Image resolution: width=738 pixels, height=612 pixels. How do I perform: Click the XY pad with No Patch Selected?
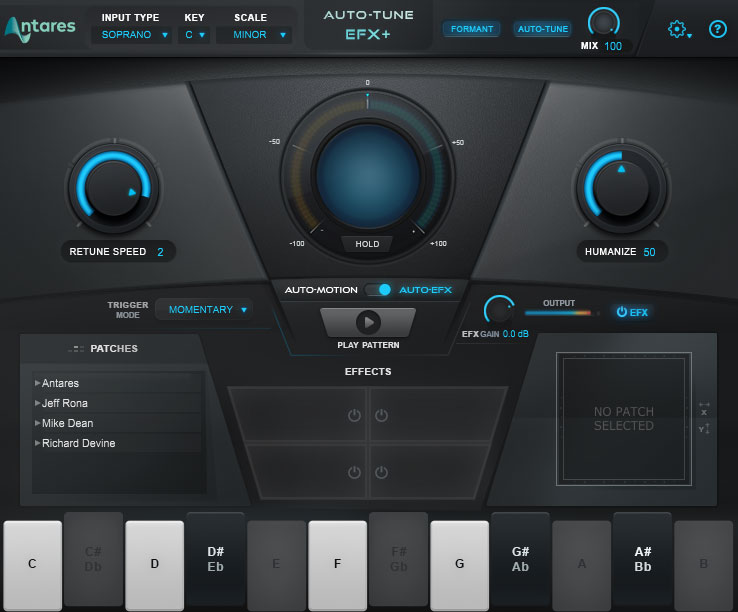point(624,419)
